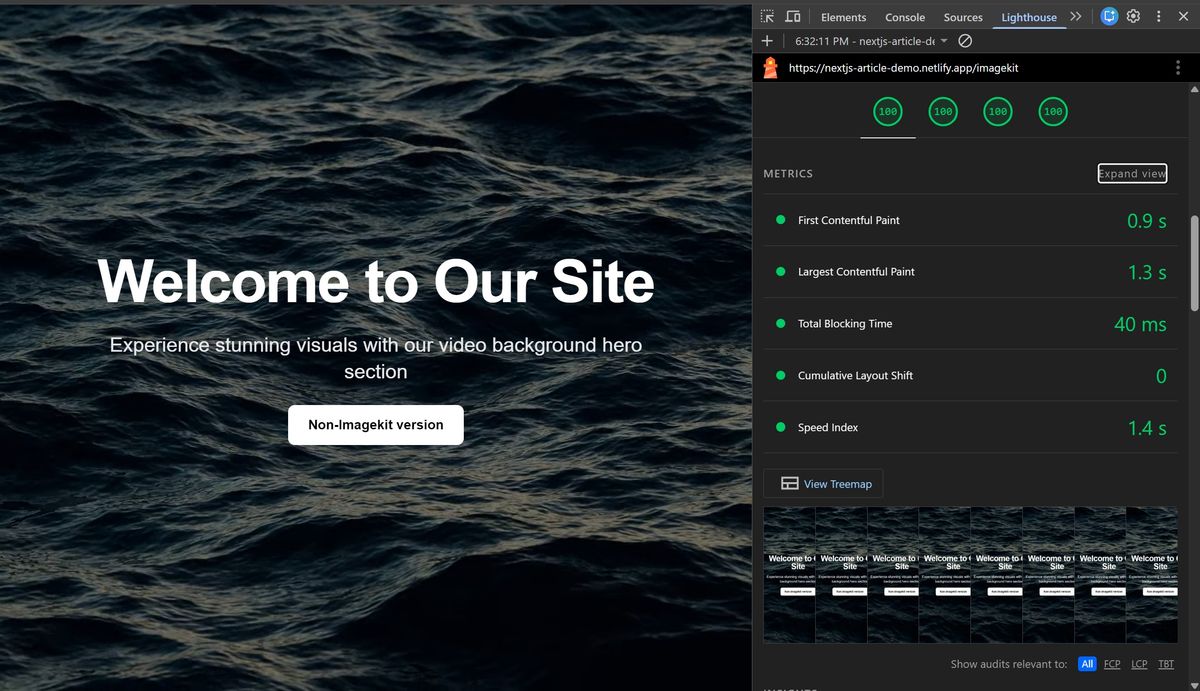The image size is (1200, 691).
Task: Open the View Treemap button
Action: pos(823,483)
